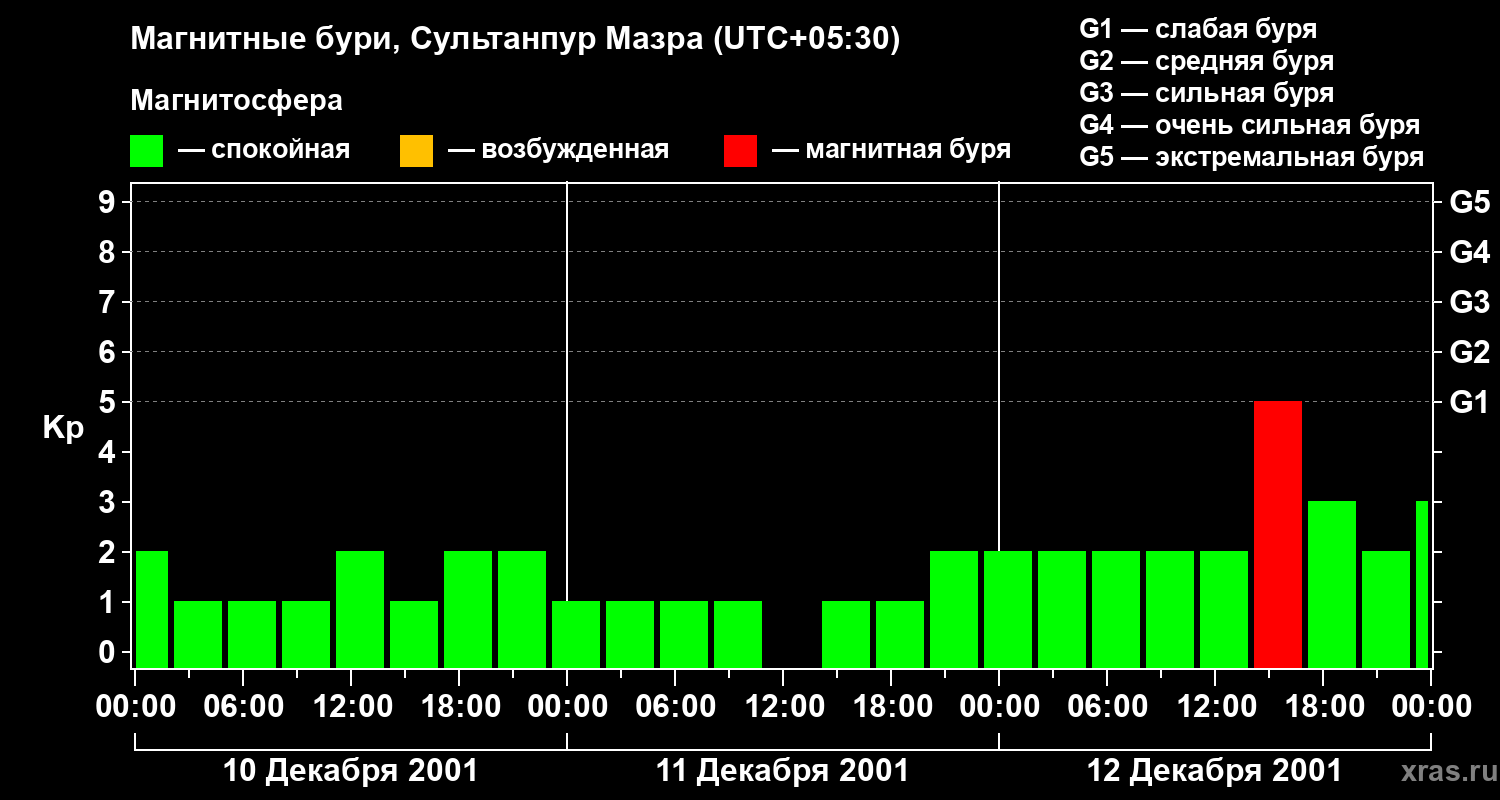Click the '12:00' time label for 11 Декабря

784,707
